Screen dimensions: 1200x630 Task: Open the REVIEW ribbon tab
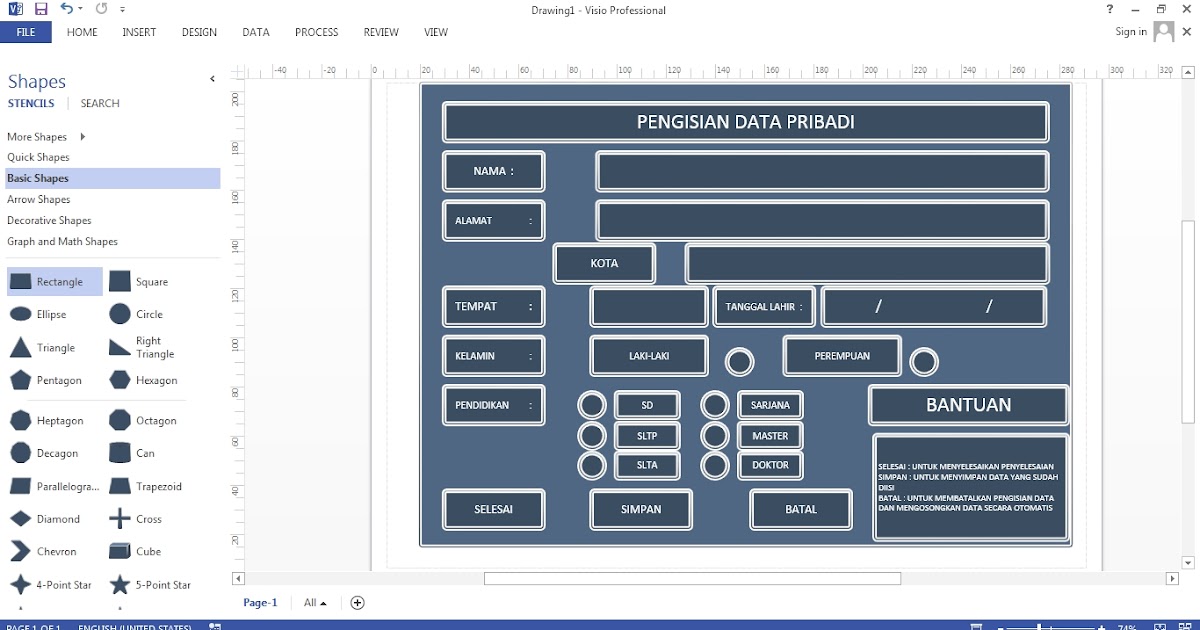coord(381,32)
